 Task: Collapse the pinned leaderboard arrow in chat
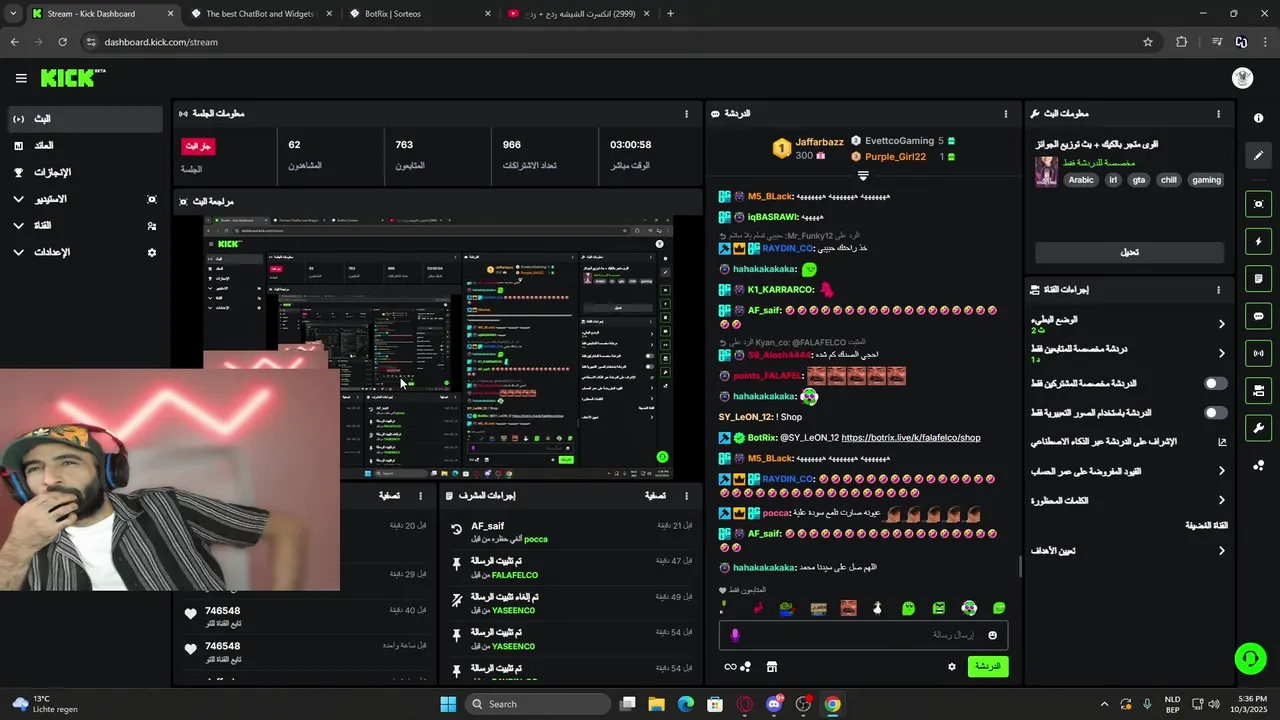(863, 176)
